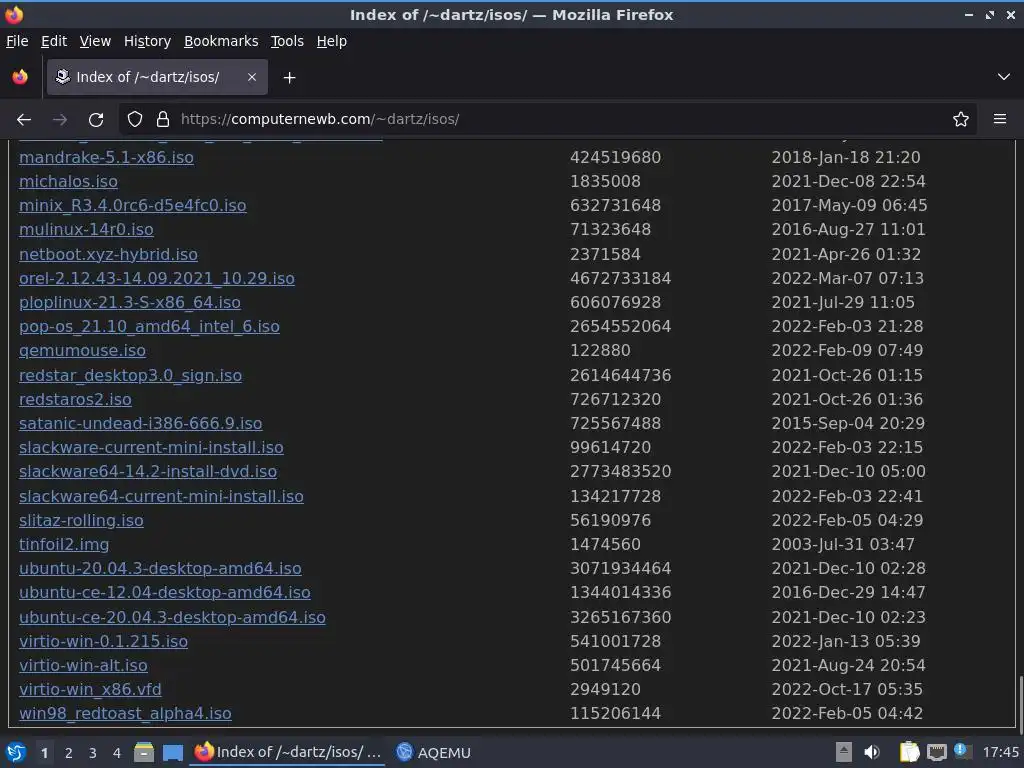Image resolution: width=1024 pixels, height=768 pixels.
Task: Open Firefox View pinned icon
Action: pyautogui.click(x=20, y=77)
